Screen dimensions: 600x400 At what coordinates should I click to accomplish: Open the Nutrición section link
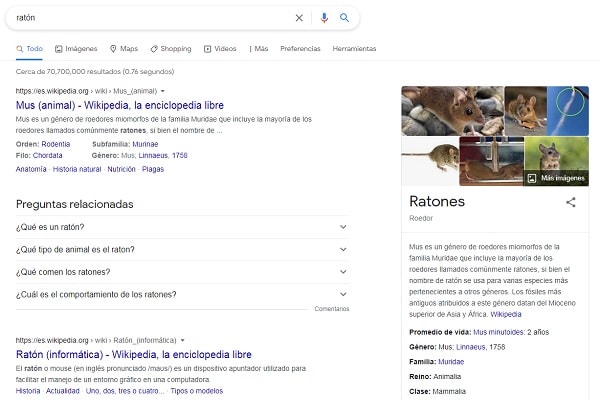(121, 169)
